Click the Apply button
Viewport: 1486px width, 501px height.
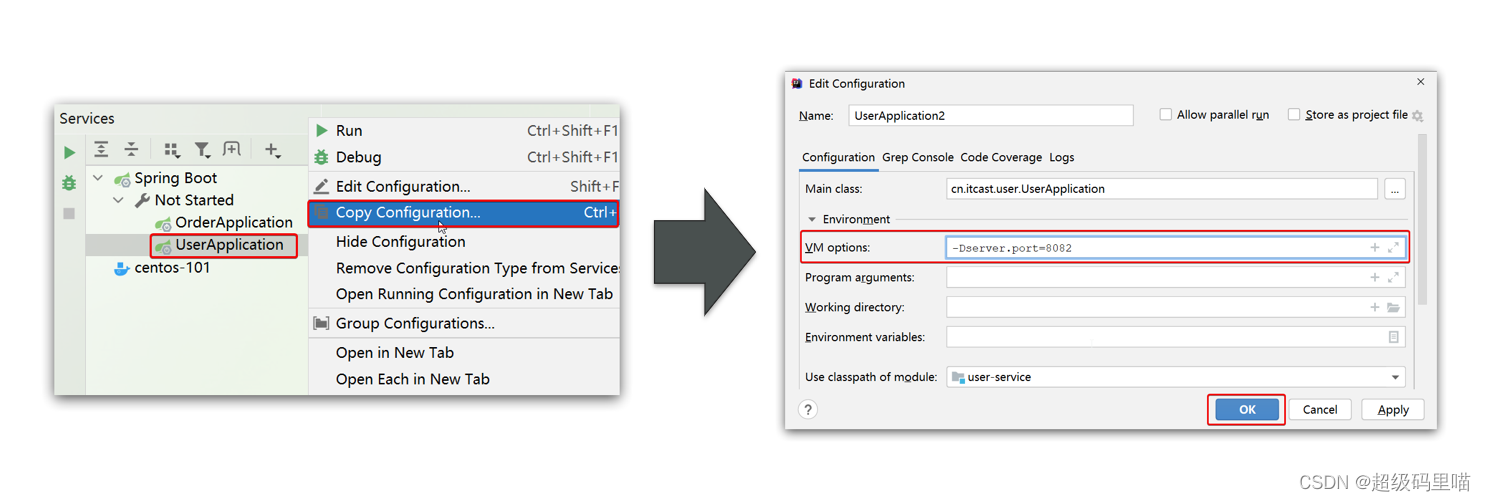click(x=1393, y=409)
